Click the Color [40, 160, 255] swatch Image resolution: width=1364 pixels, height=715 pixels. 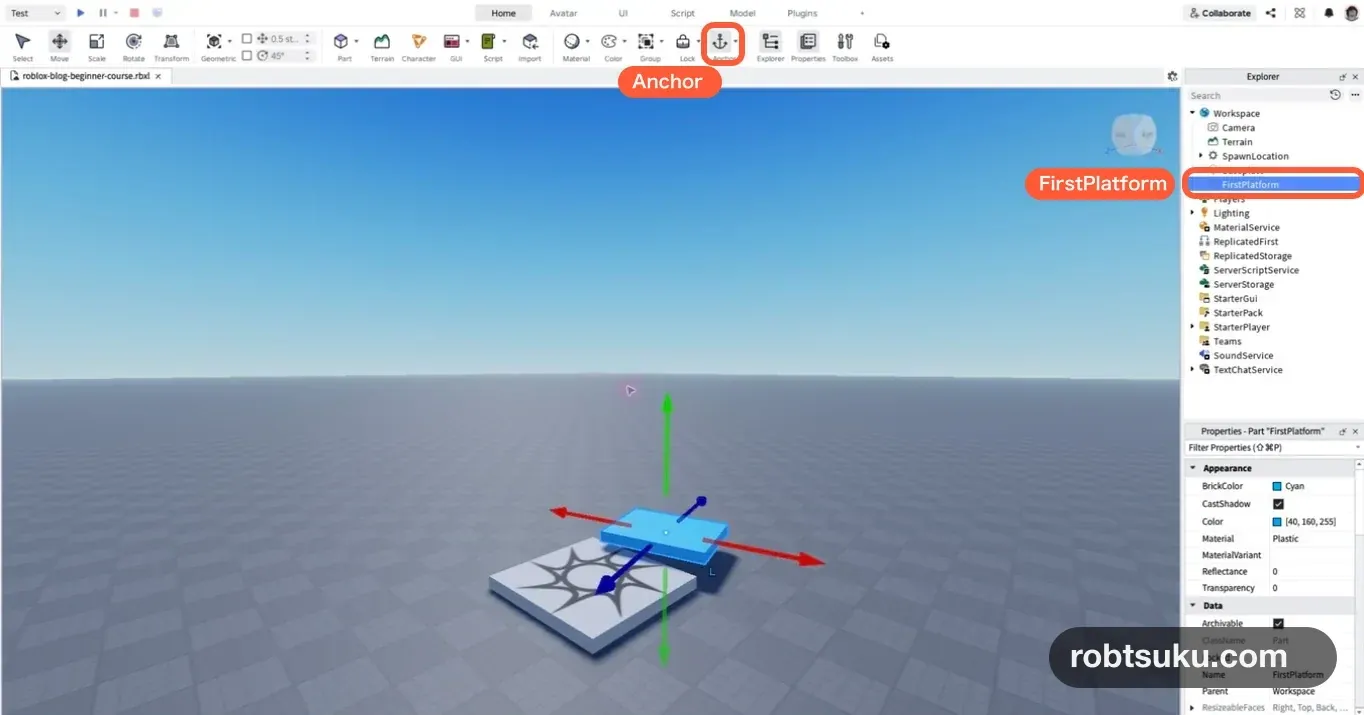(x=1277, y=522)
